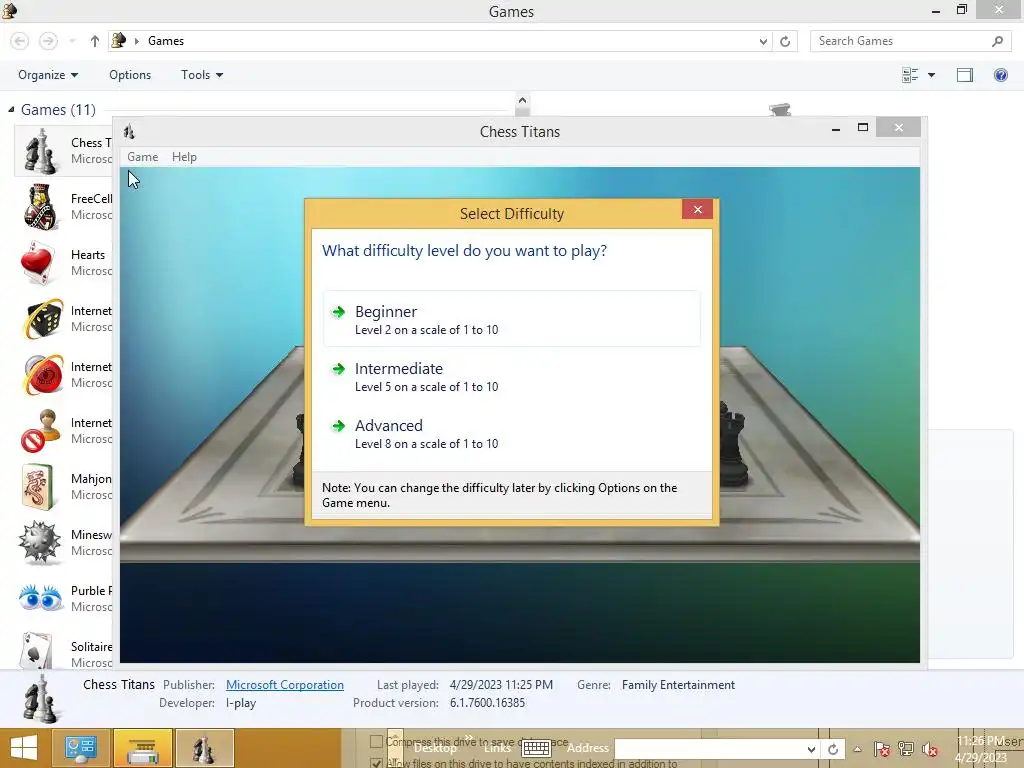Click the Windows Start button
This screenshot has height=768, width=1024.
(24, 748)
